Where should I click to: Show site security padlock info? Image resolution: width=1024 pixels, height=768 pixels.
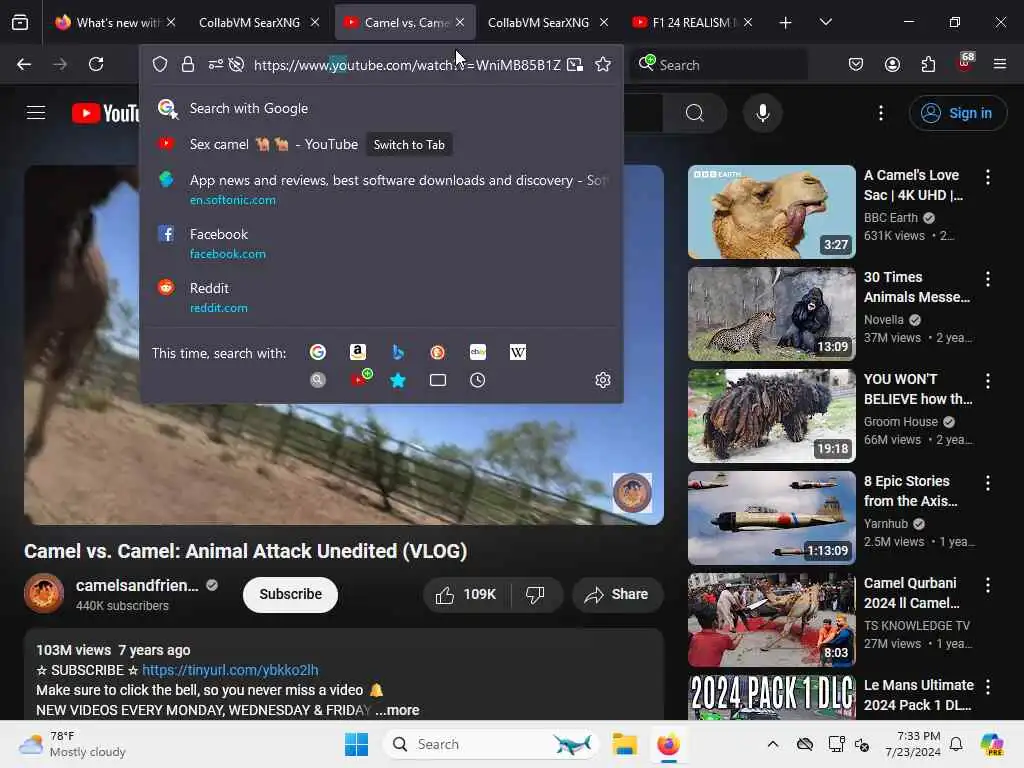coord(188,64)
